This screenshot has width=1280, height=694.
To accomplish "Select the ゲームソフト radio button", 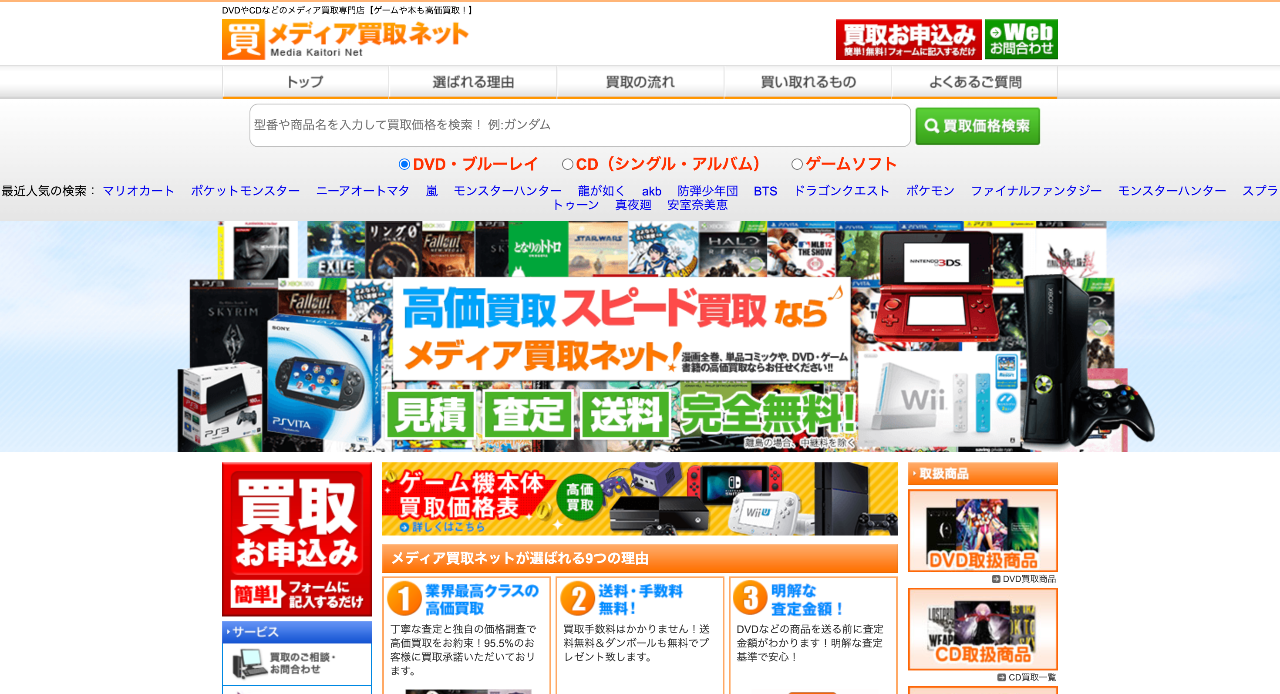I will click(797, 164).
